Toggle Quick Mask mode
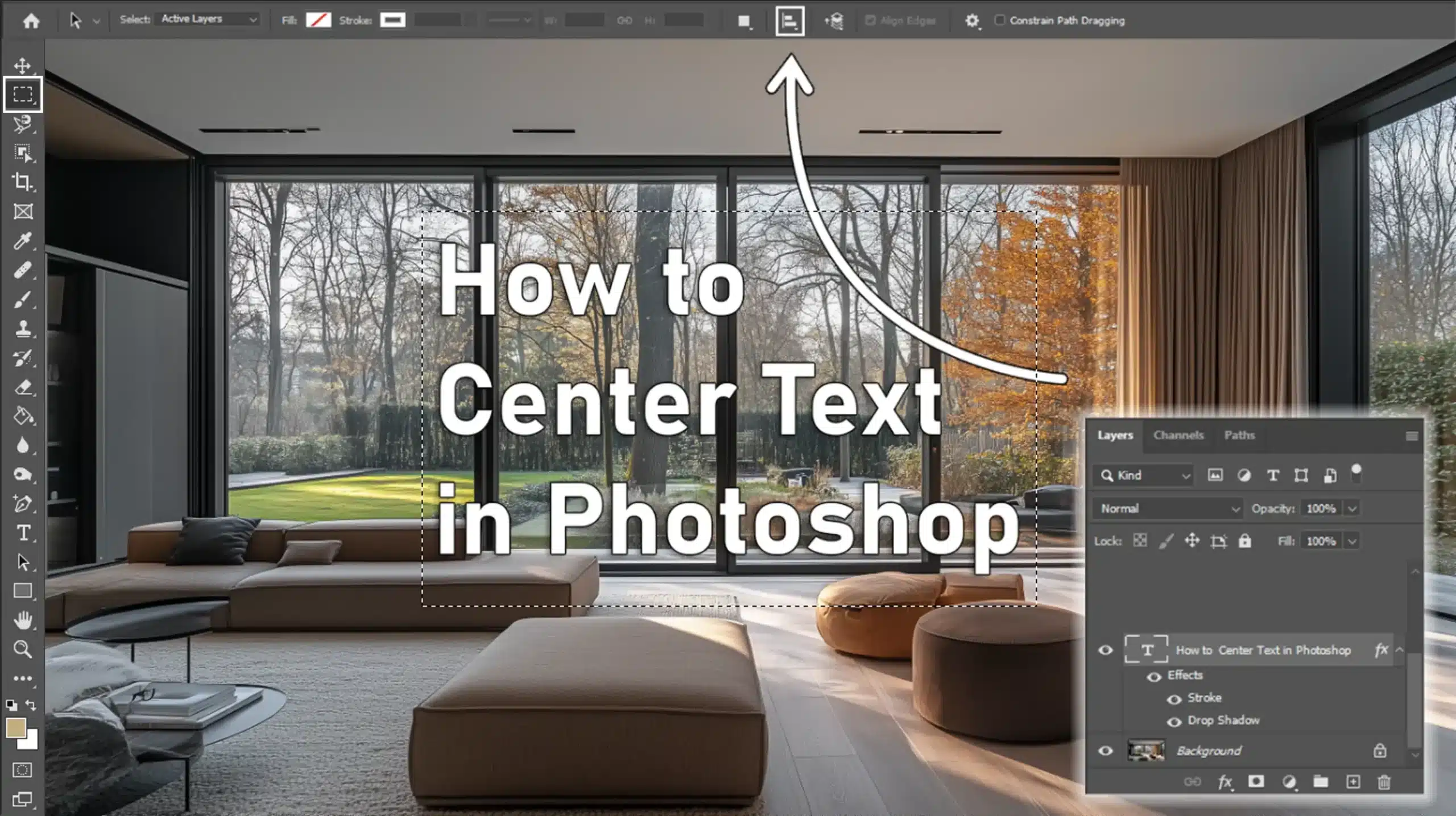This screenshot has width=1456, height=816. point(23,771)
